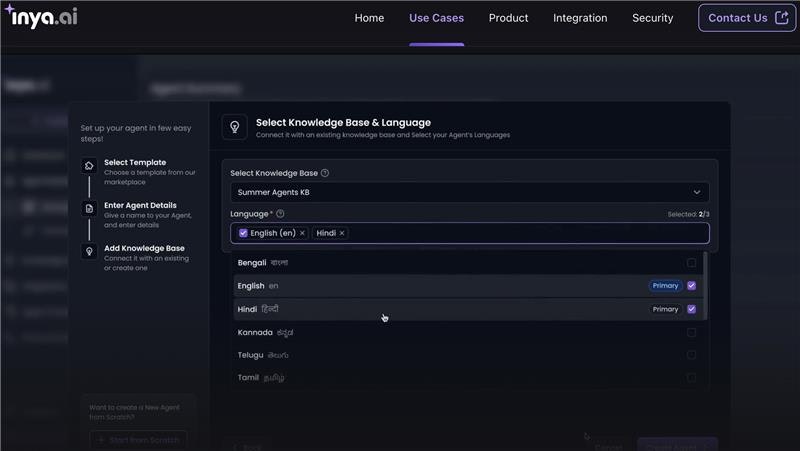800x451 pixels.
Task: Select the Add Knowledge Base step
Action: (x=140, y=257)
